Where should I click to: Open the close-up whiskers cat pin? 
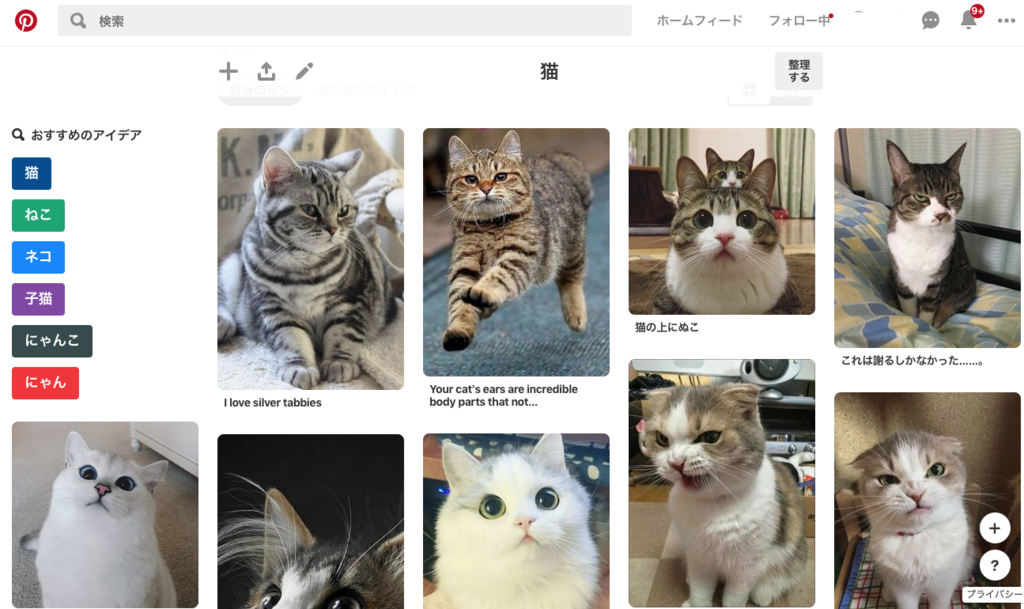(x=310, y=522)
